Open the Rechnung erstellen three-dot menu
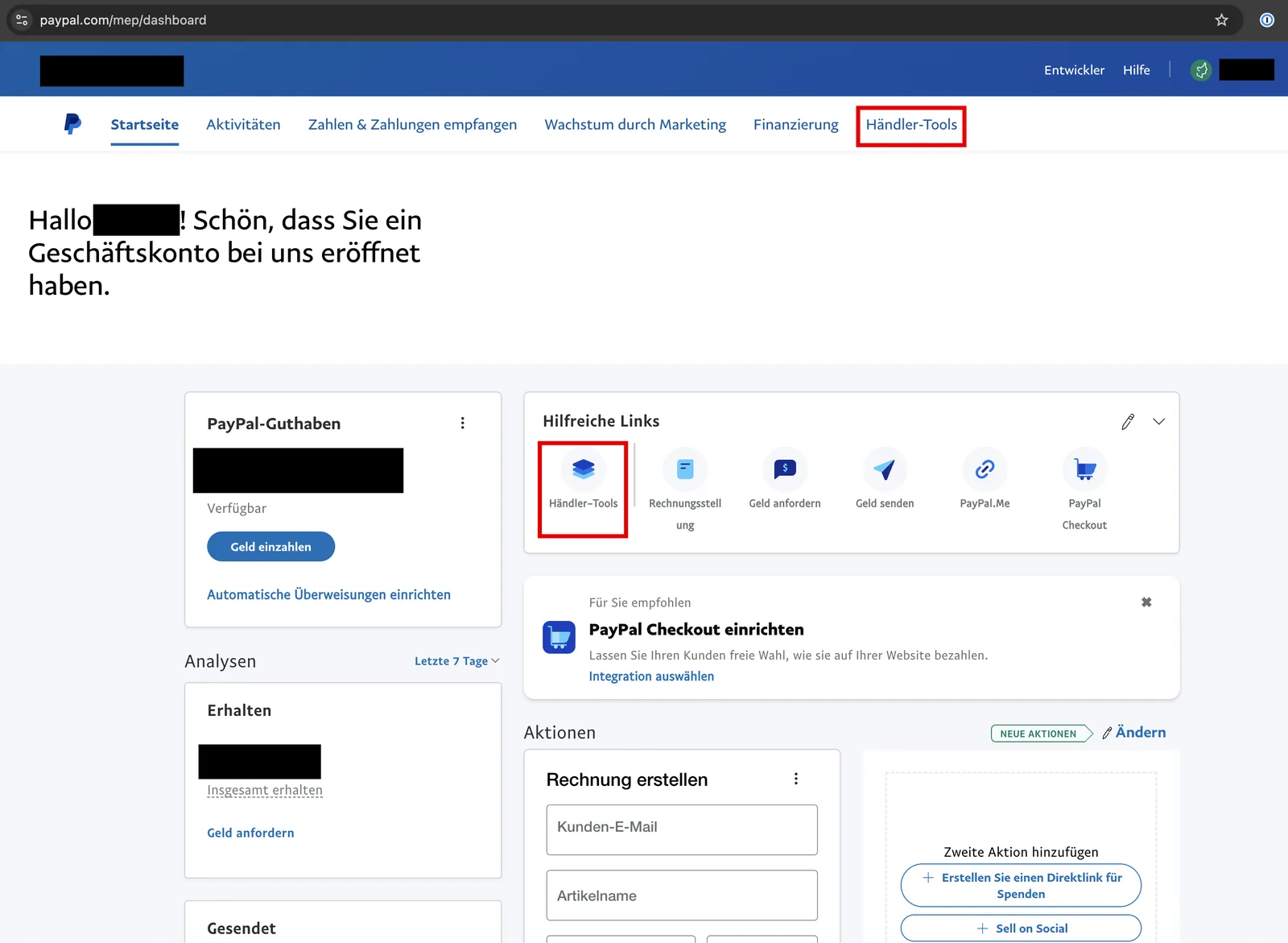This screenshot has width=1288, height=943. [x=796, y=779]
